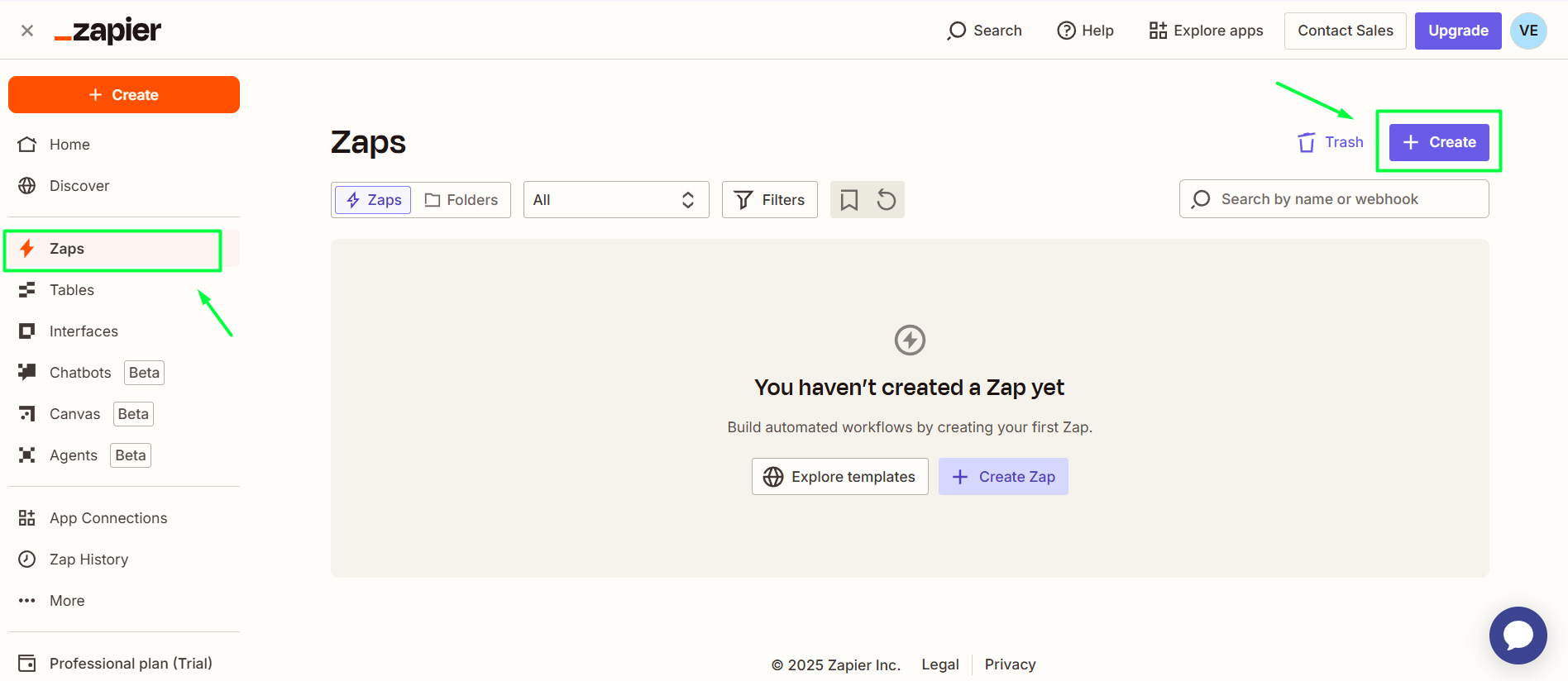Open Chatbots in the sidebar

124,373
